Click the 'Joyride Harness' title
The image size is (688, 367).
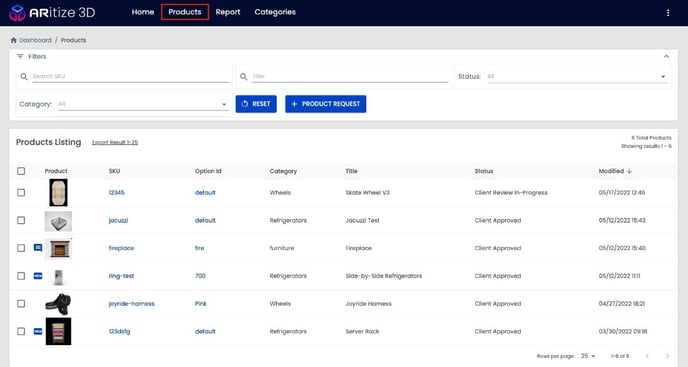(369, 303)
